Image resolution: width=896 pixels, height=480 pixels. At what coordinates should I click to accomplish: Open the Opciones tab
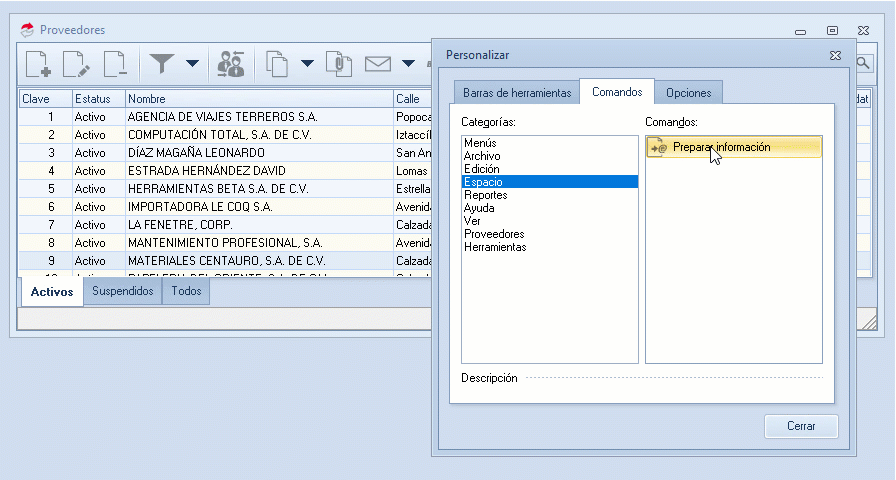pos(688,93)
